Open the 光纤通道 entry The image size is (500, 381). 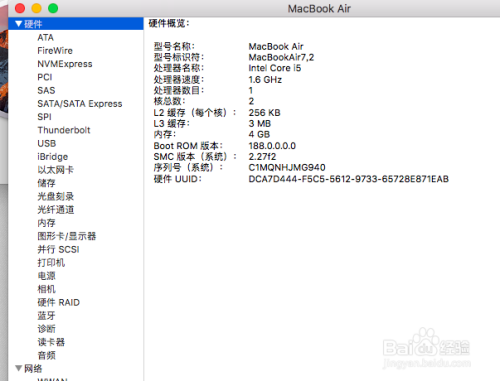[55, 210]
